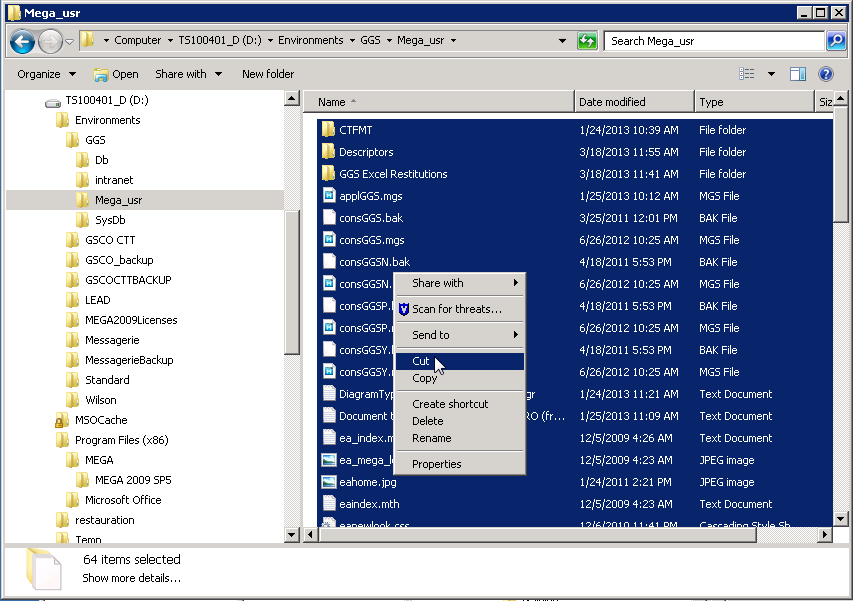853x601 pixels.
Task: Type in the Search Mega_usr field
Action: coord(712,41)
